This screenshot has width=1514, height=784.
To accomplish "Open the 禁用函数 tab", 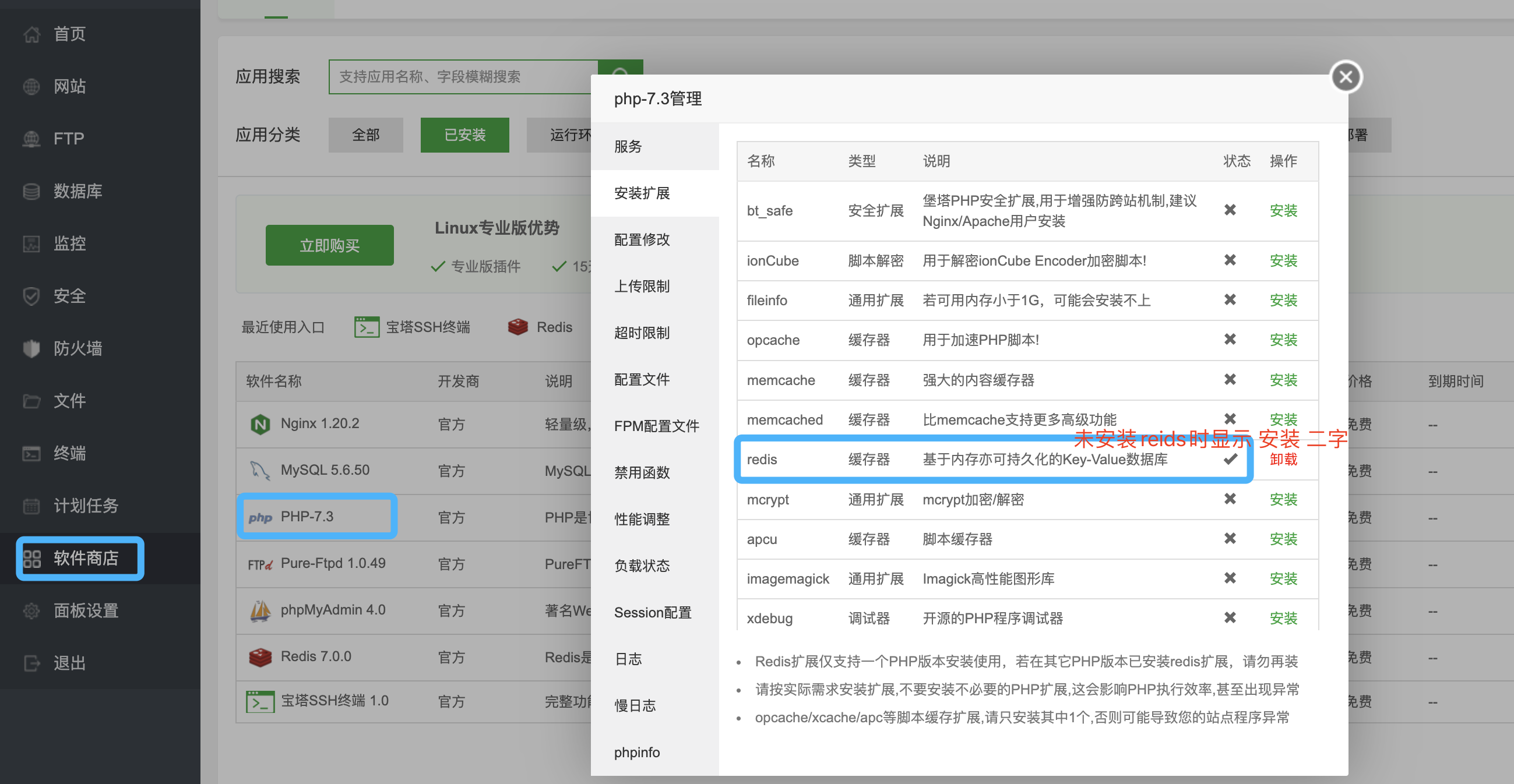I will tap(655, 473).
